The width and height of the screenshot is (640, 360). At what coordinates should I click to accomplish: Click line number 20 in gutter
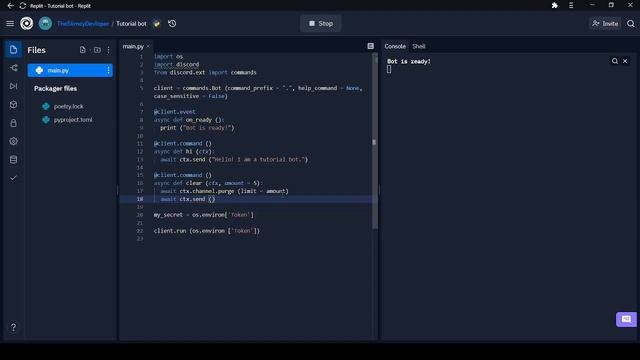pyautogui.click(x=140, y=215)
